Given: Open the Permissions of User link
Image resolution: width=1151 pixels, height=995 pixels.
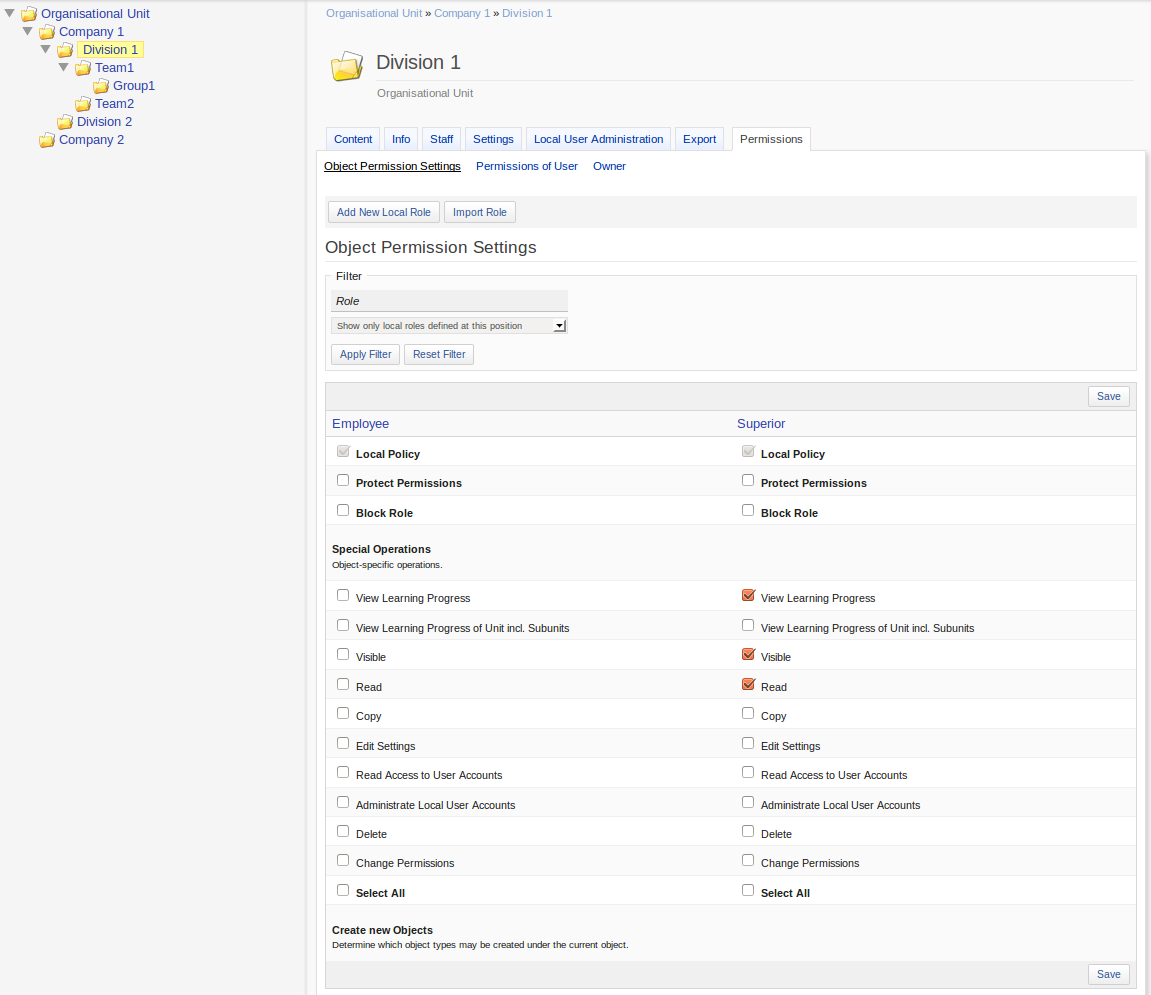Looking at the screenshot, I should click(526, 166).
